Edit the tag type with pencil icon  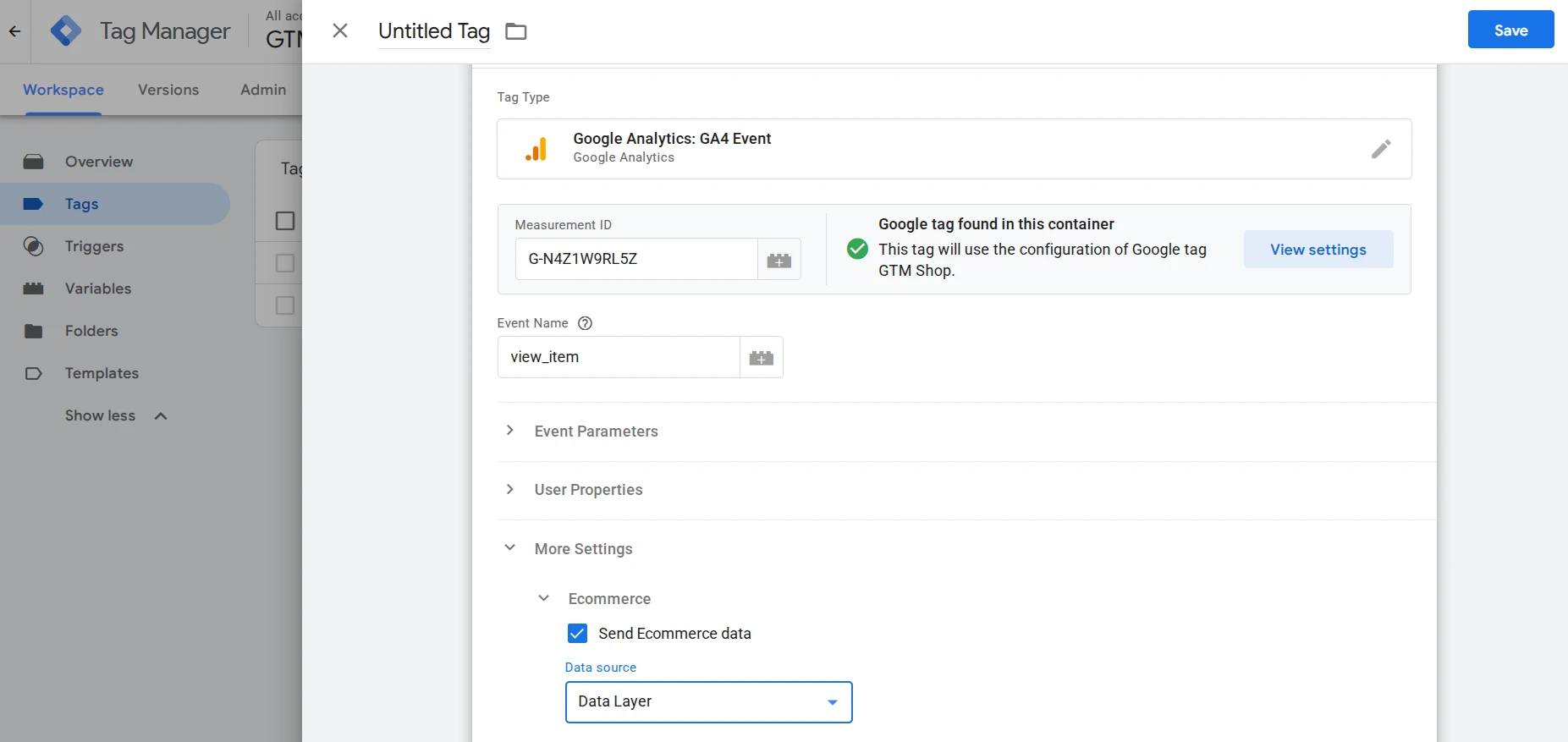pyautogui.click(x=1381, y=149)
